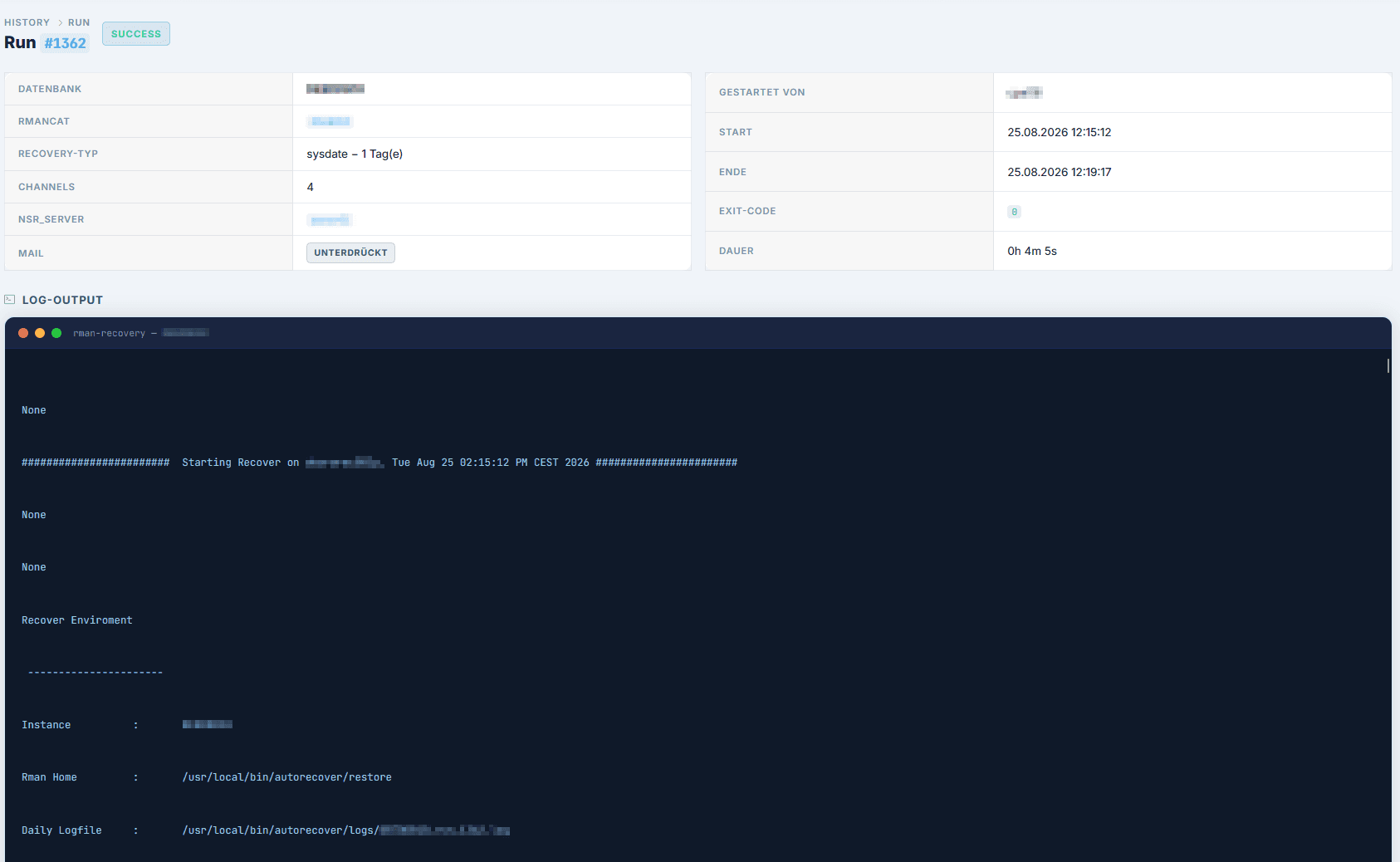The image size is (1400, 862).
Task: Click the "Tue Aug 25 02:15:12 PM CEST 2026" timestamp
Action: tap(491, 463)
